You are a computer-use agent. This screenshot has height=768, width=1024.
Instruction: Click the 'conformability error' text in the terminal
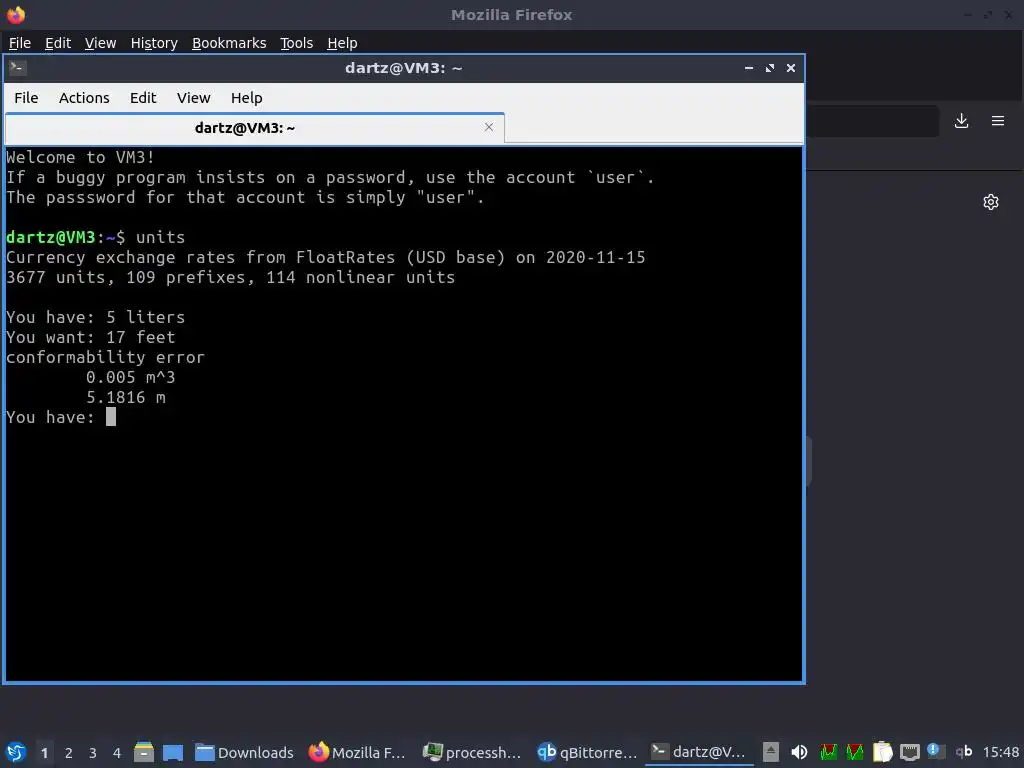pos(105,357)
